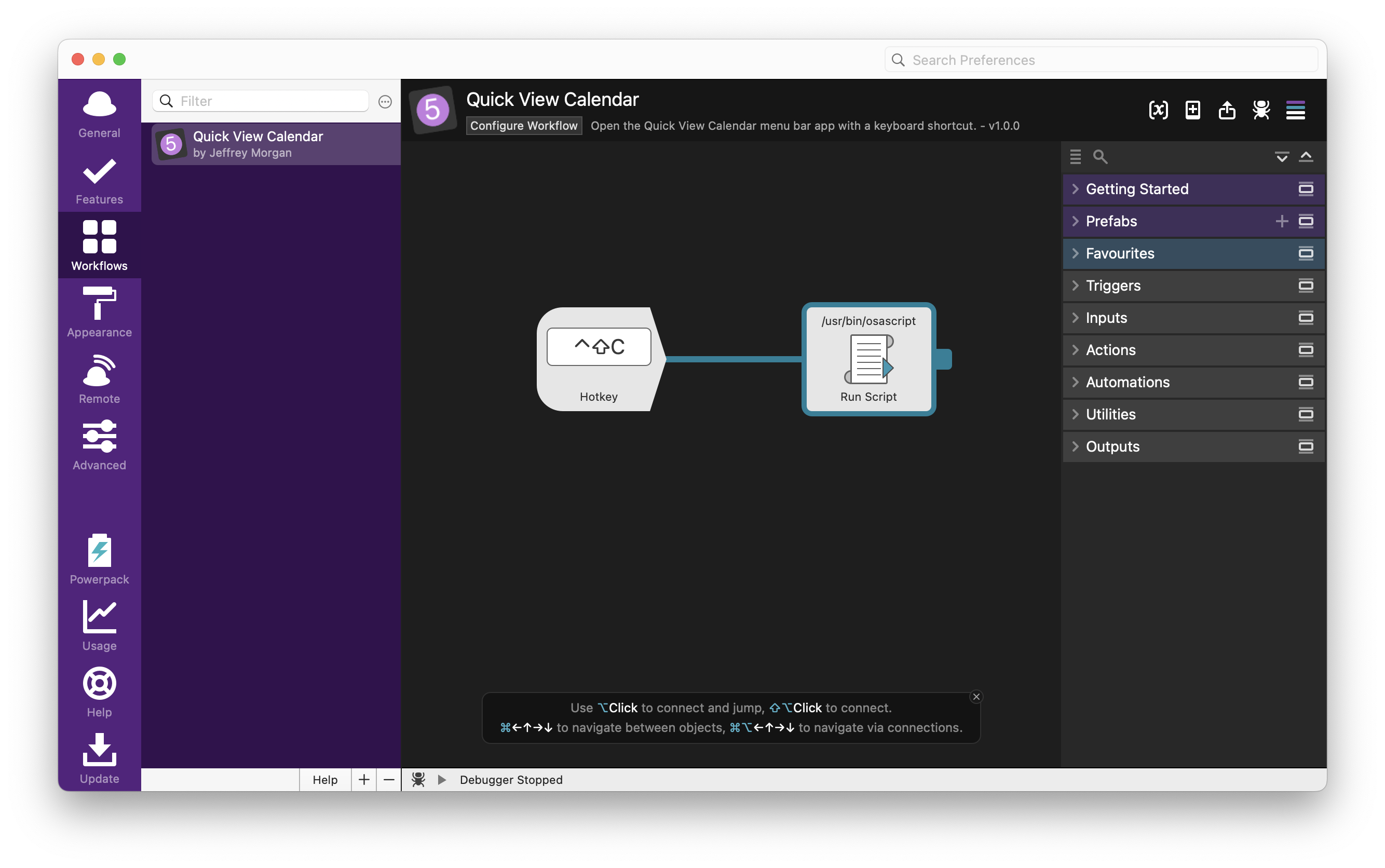Expand the Automations section
The height and width of the screenshot is (868, 1385).
1075,382
